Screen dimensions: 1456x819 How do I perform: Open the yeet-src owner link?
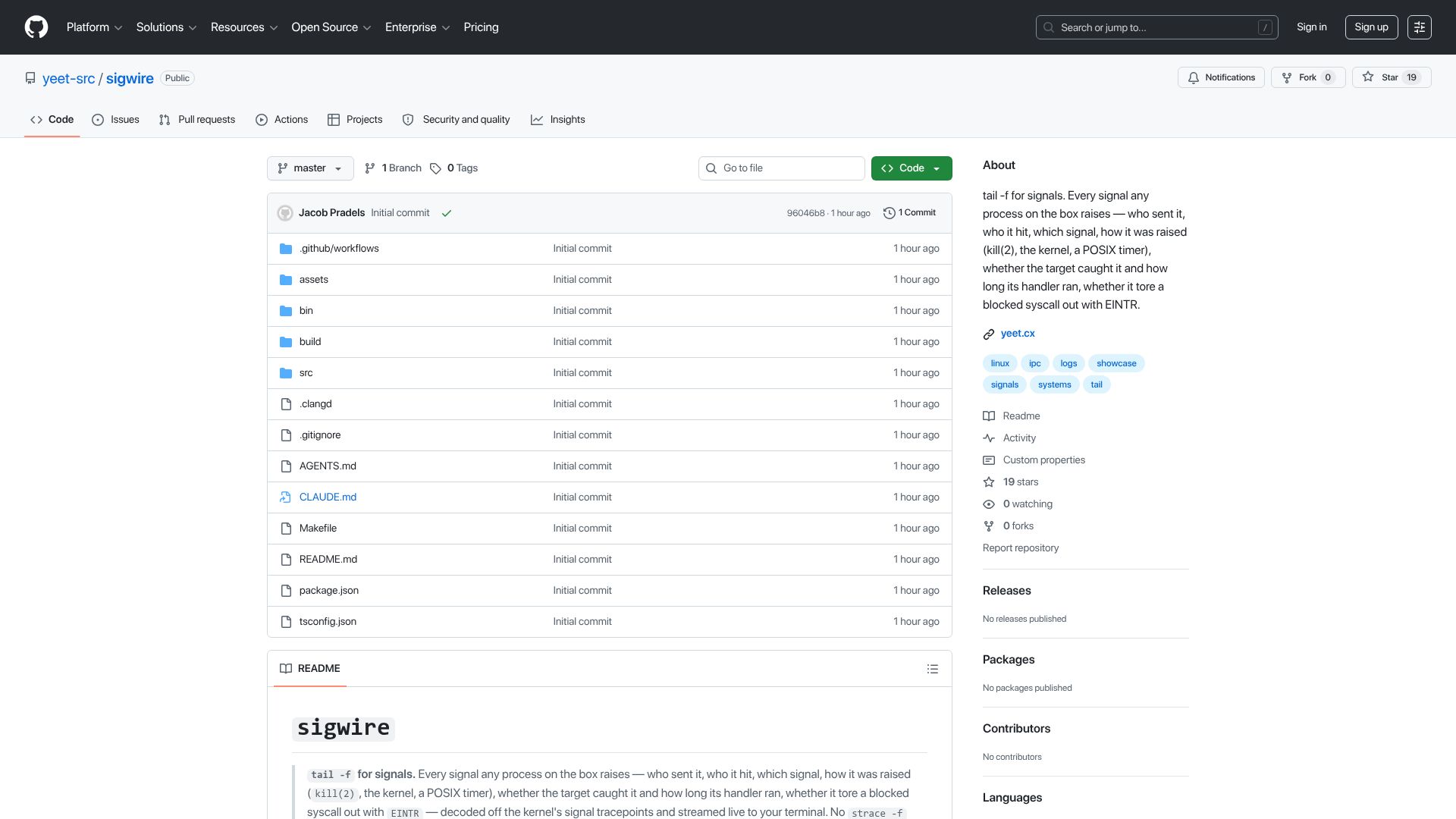coord(69,79)
